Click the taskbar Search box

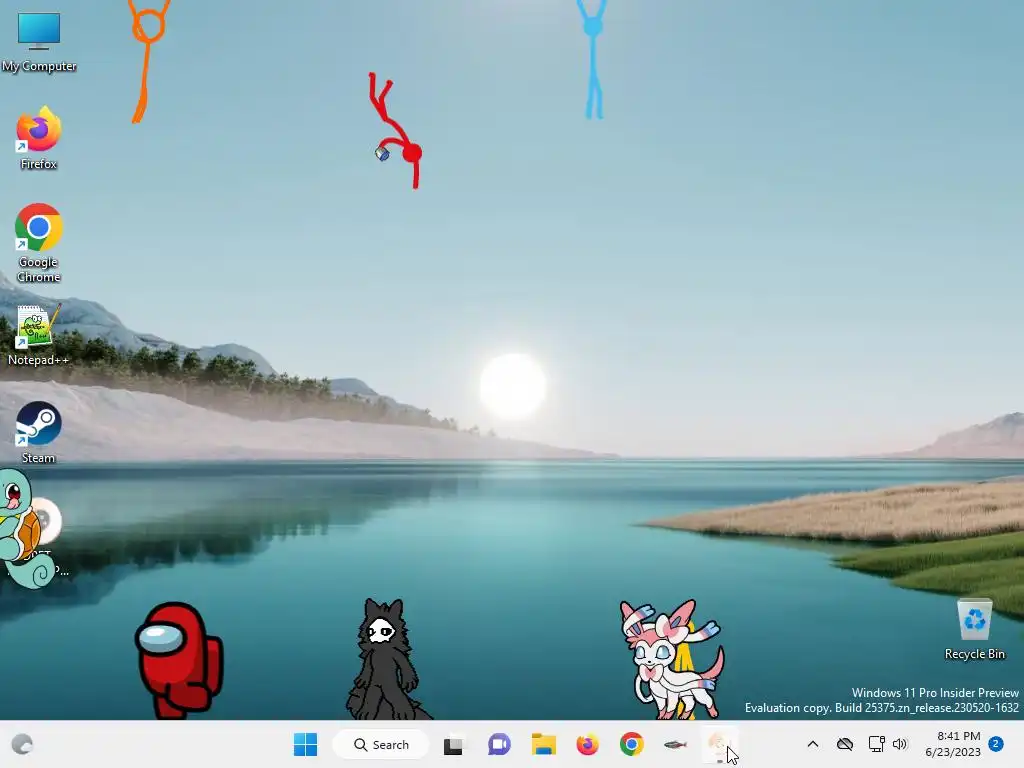pyautogui.click(x=381, y=744)
